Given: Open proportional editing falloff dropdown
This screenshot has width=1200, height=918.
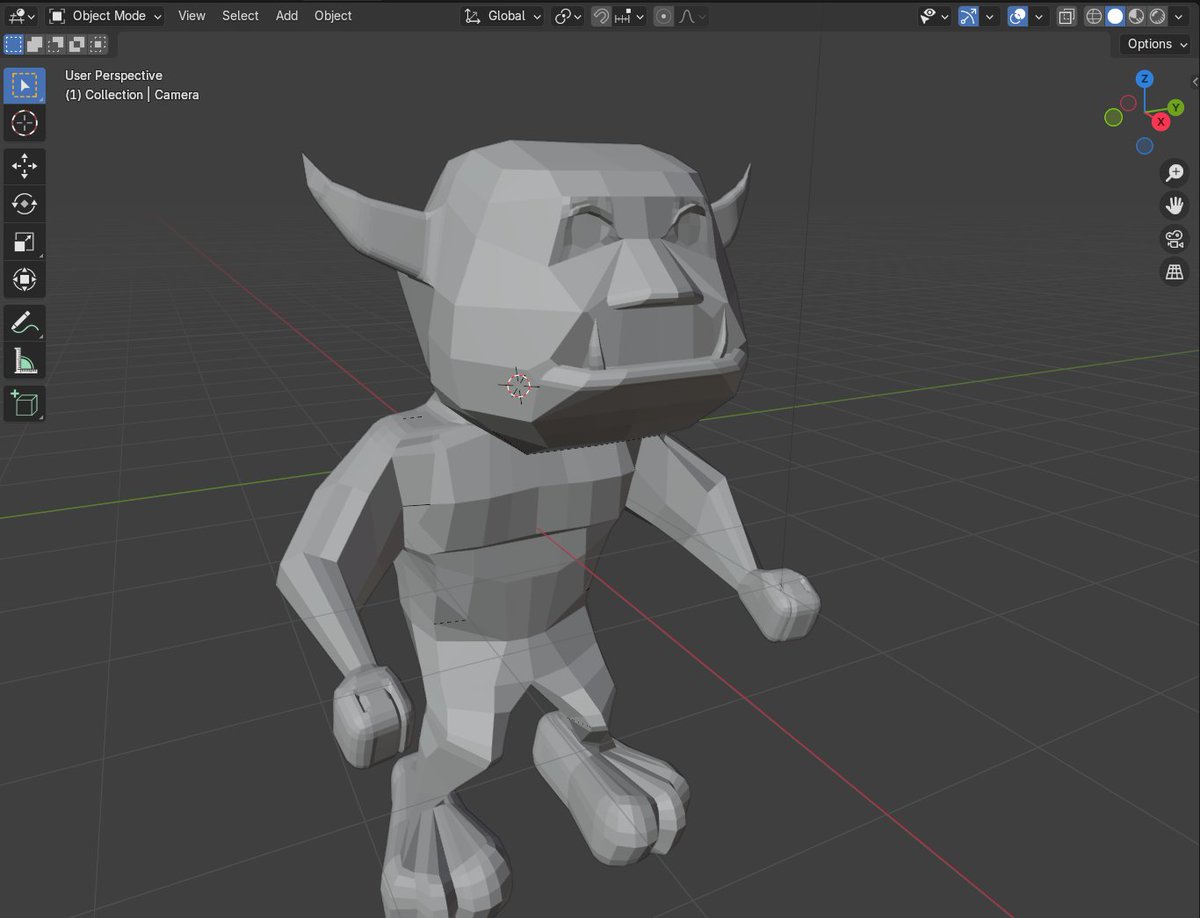Looking at the screenshot, I should [693, 16].
